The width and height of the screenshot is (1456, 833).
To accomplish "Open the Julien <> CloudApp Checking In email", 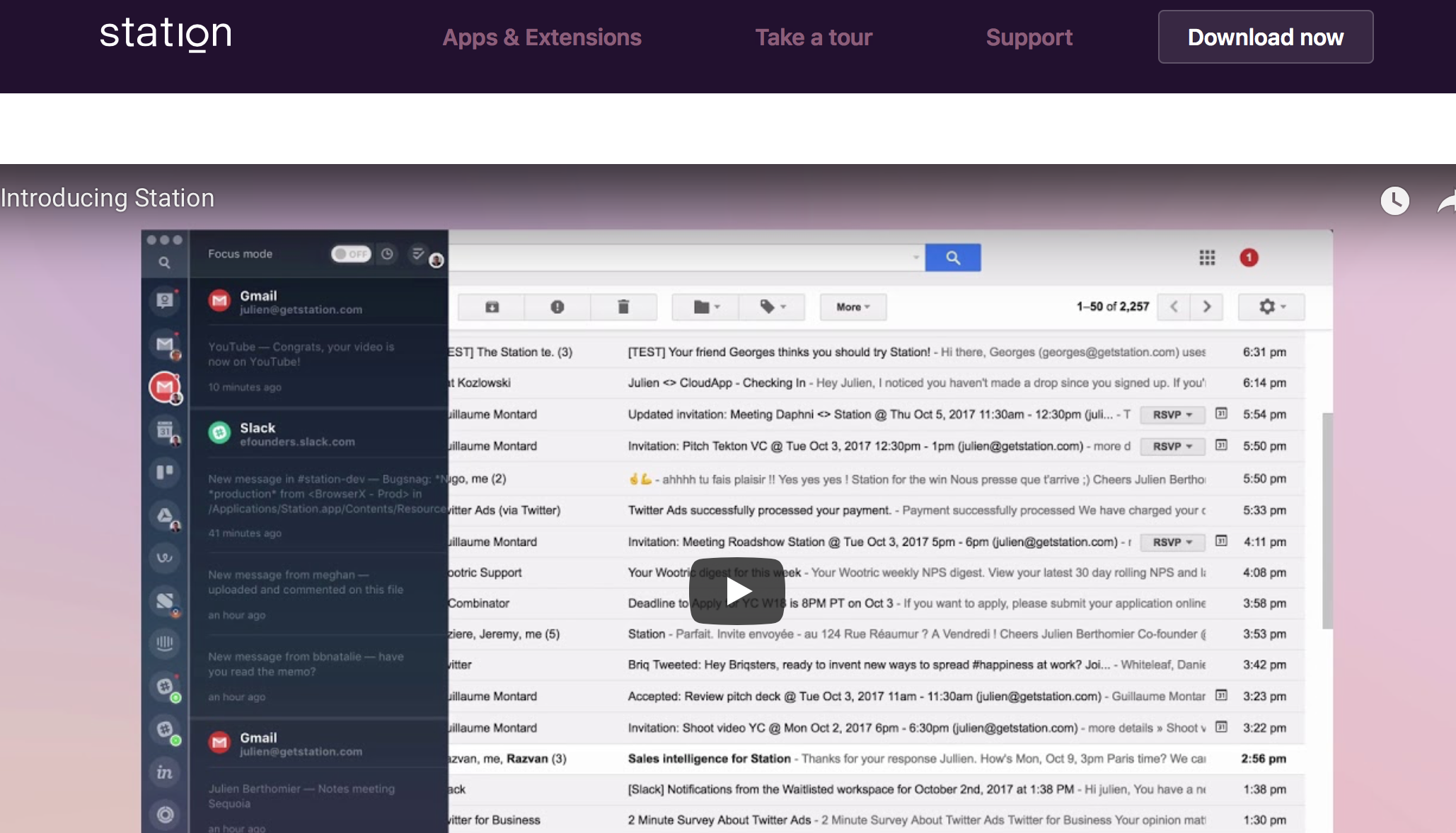I will click(x=876, y=383).
